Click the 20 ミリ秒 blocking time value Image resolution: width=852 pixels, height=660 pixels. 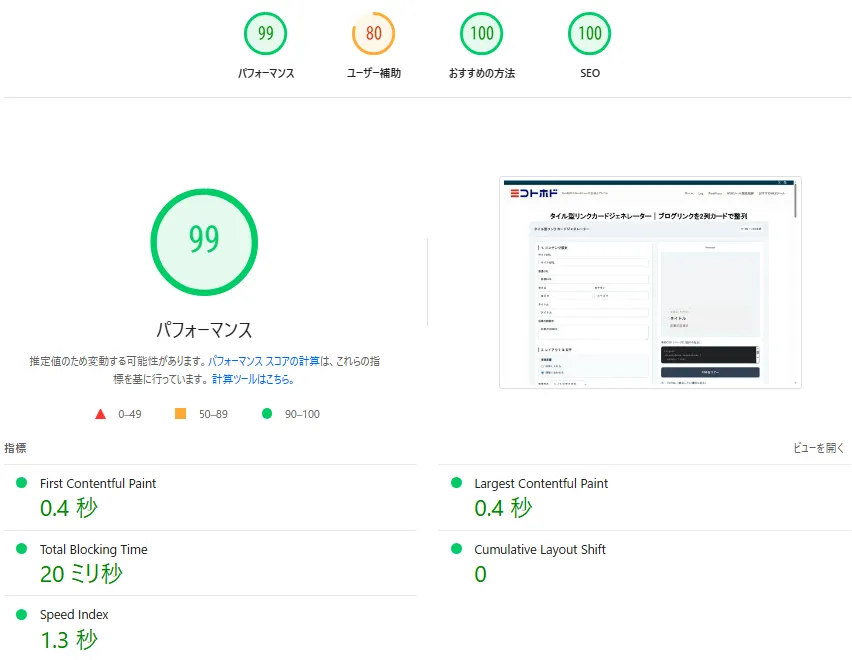(x=82, y=574)
